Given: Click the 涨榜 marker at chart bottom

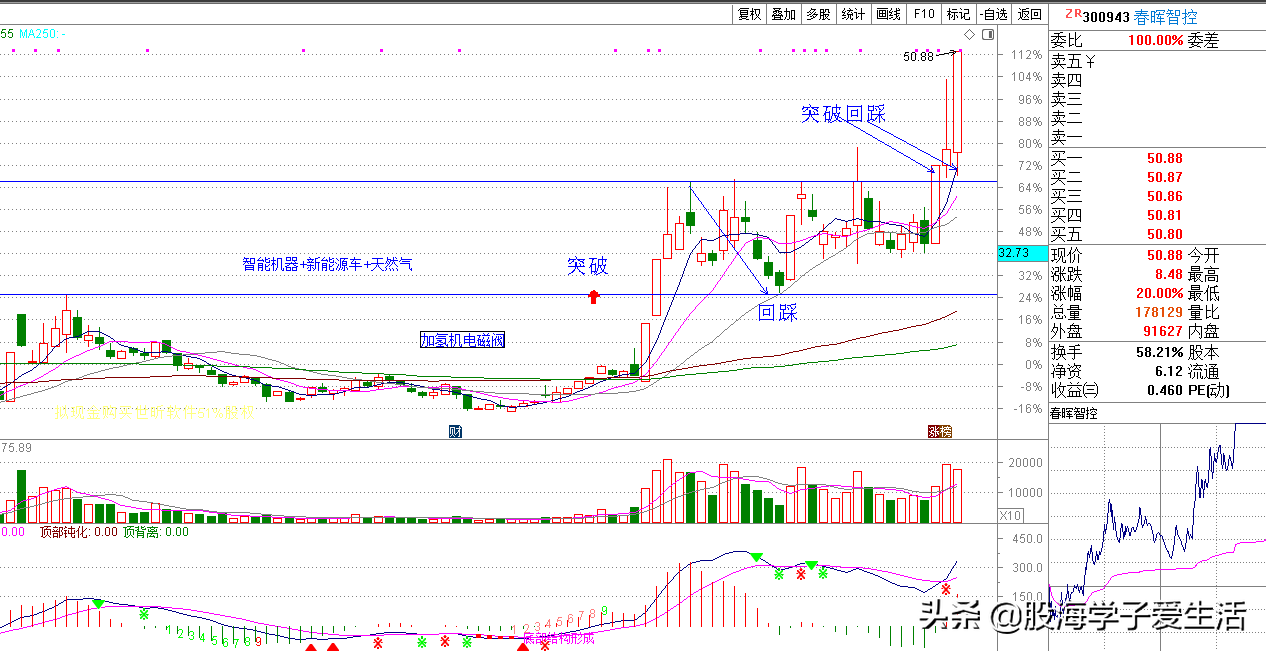Looking at the screenshot, I should point(940,431).
